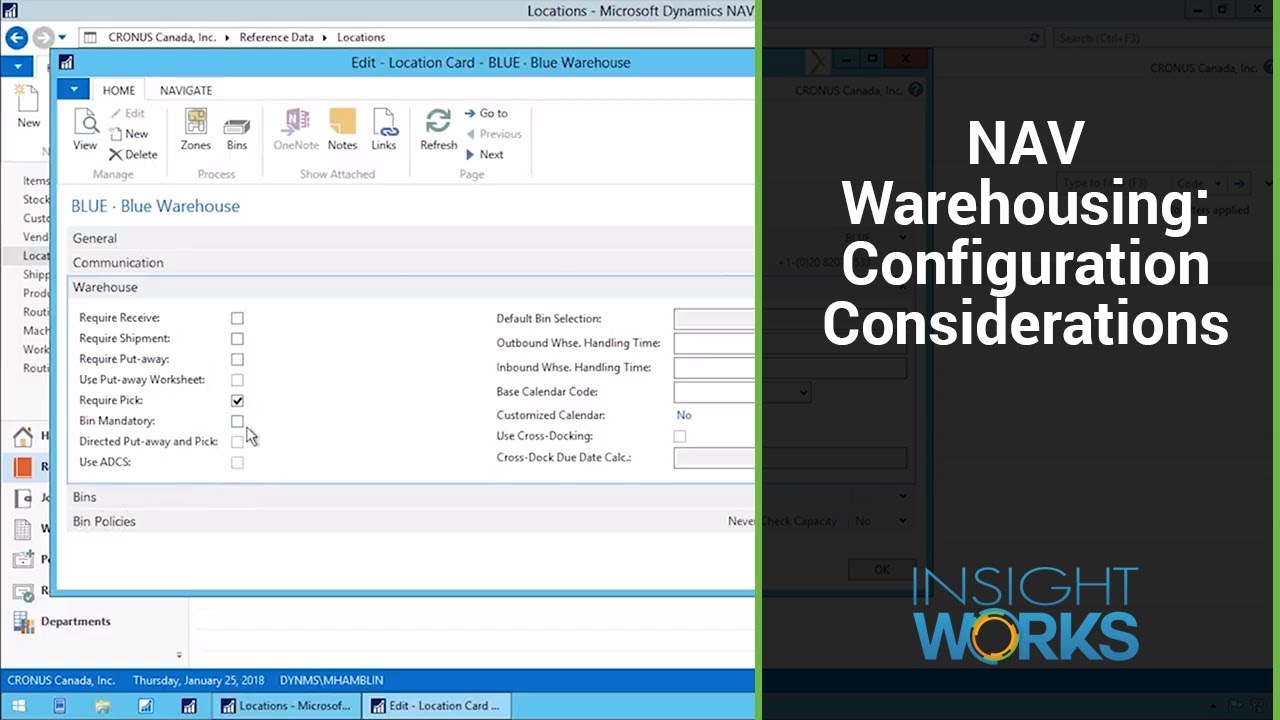Click the grey Forward navigation arrow
Viewport: 1280px width, 720px height.
[x=42, y=38]
